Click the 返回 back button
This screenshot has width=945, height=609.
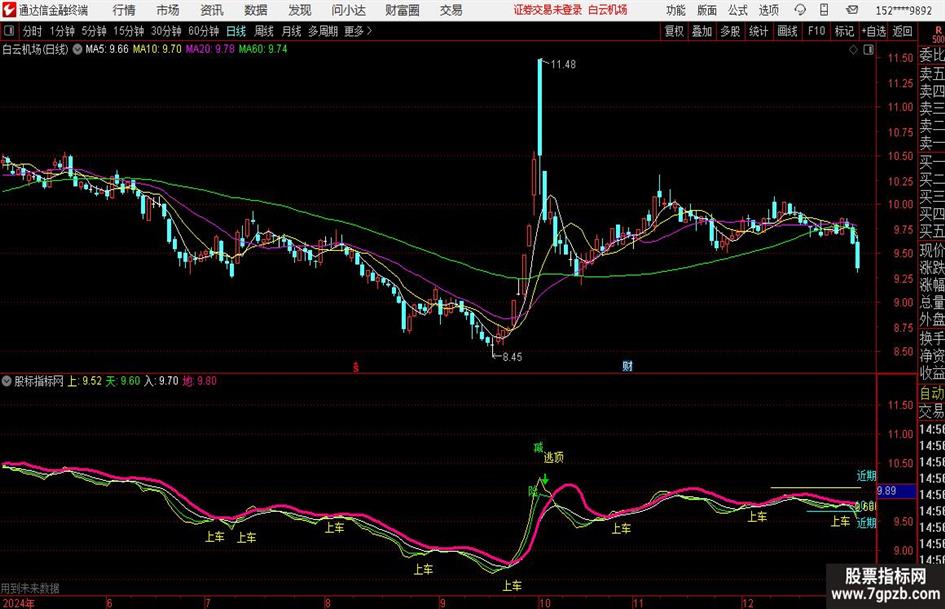pos(902,31)
